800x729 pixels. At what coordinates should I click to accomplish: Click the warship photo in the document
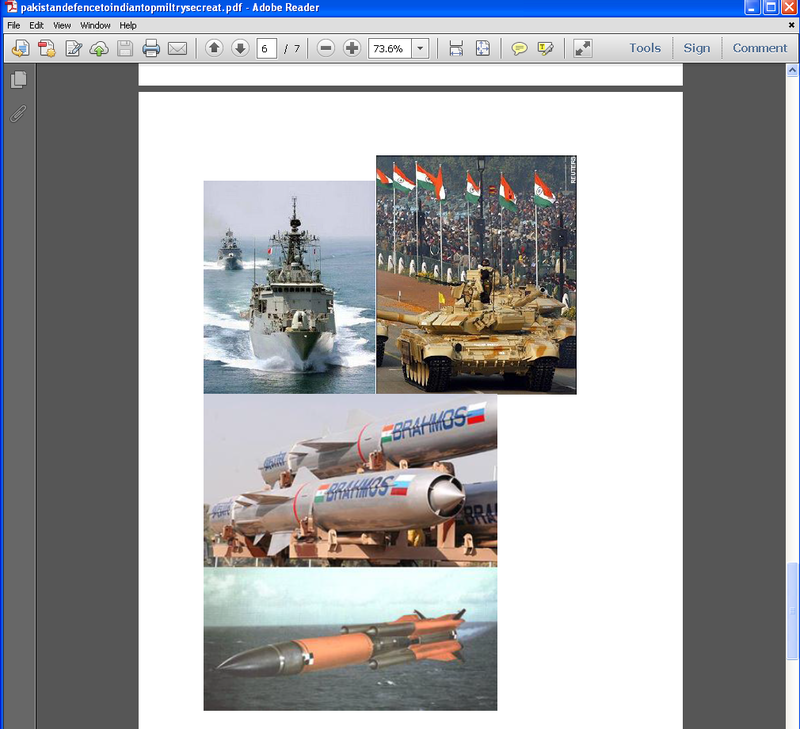[x=289, y=287]
